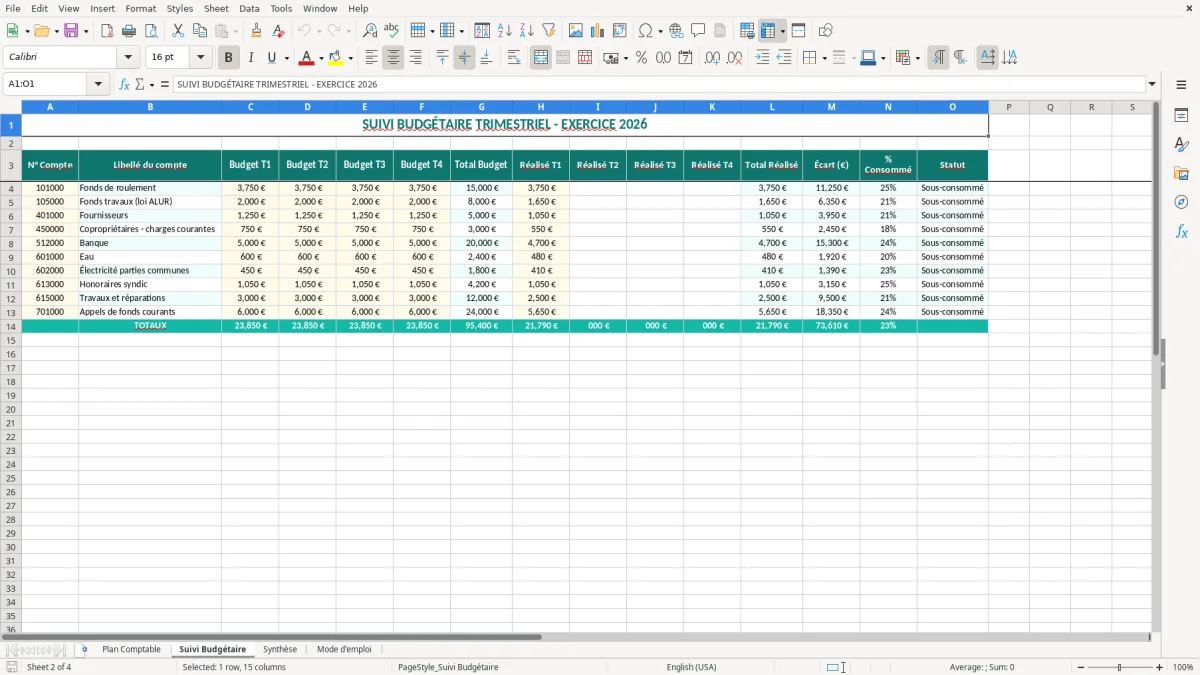Insert a special character (Omega)
This screenshot has width=1200, height=675.
[x=645, y=31]
